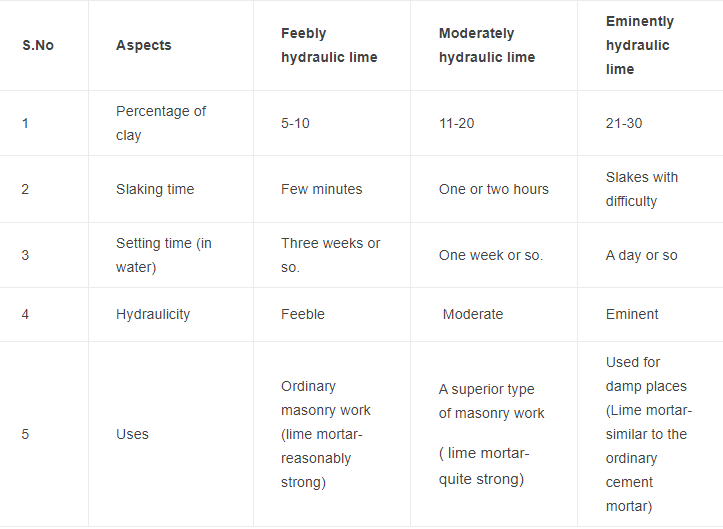Select the "Moderately hydraulic lime" header
The image size is (723, 529).
487,45
